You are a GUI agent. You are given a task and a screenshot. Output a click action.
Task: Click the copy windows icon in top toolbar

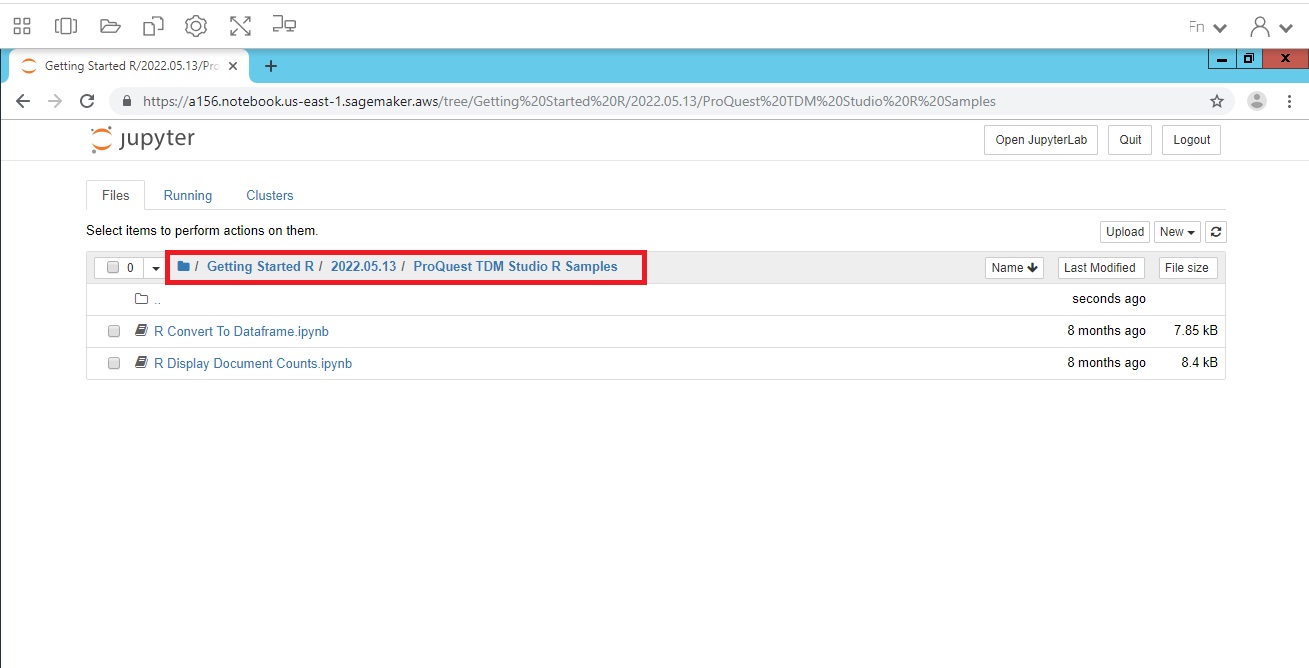coord(153,26)
